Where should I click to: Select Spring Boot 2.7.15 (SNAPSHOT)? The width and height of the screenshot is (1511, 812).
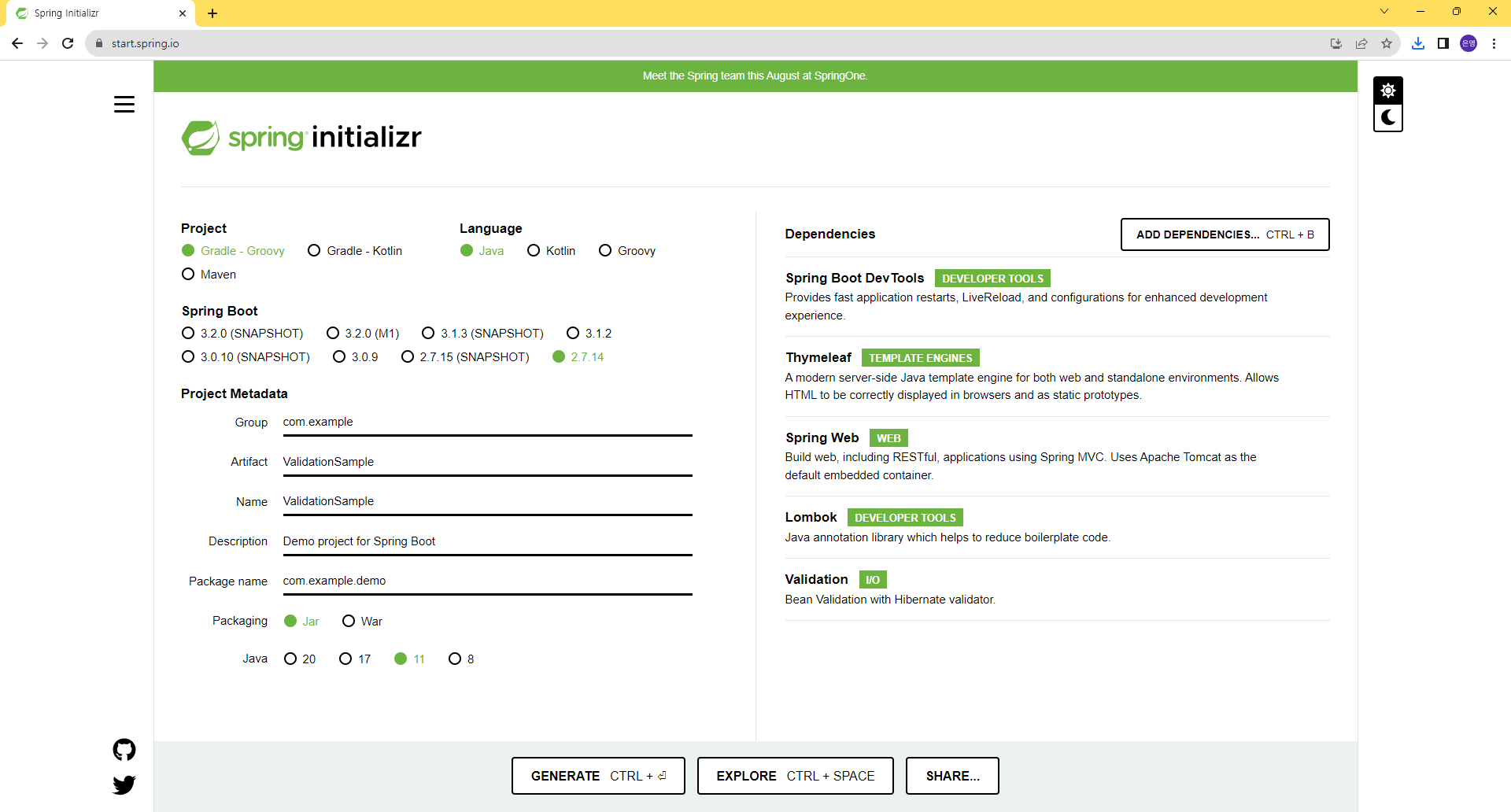coord(465,356)
